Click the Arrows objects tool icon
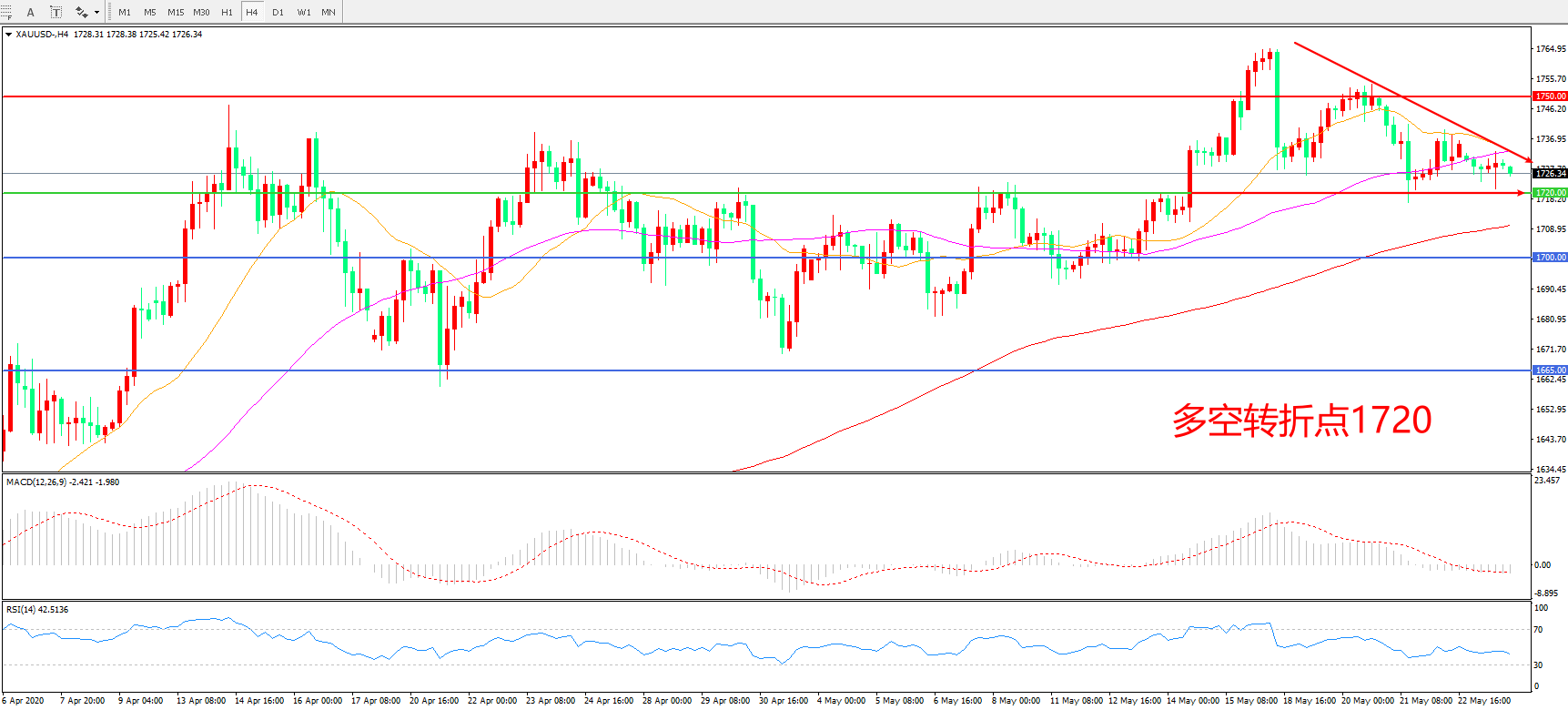Image resolution: width=1568 pixels, height=710 pixels. pyautogui.click(x=81, y=12)
